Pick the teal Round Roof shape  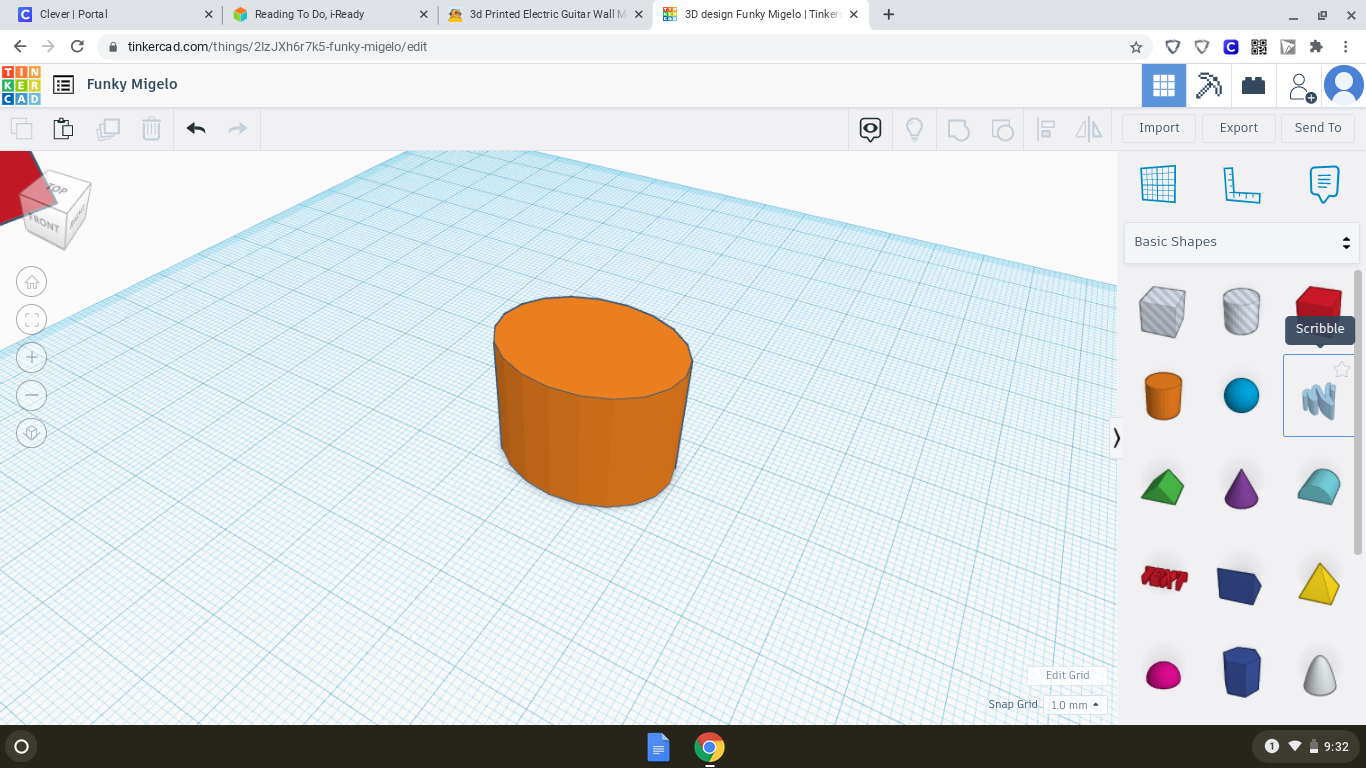point(1318,486)
